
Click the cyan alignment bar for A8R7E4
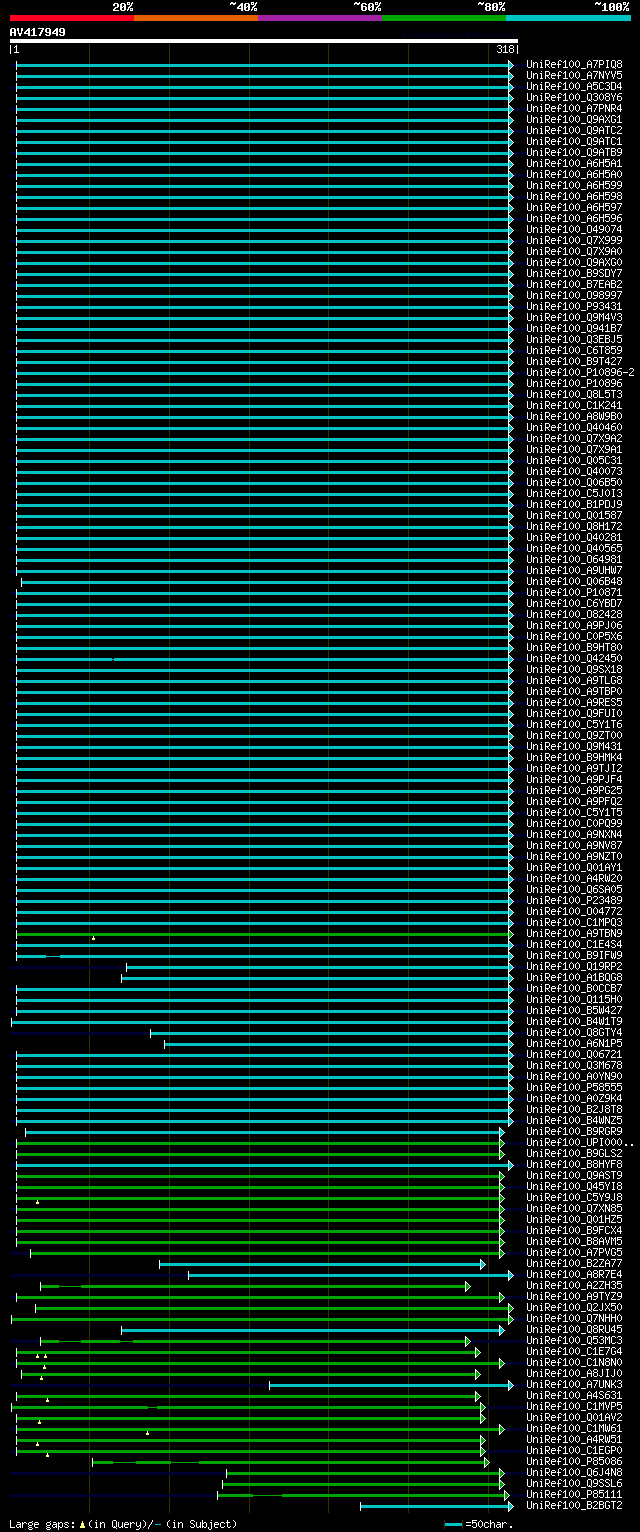click(351, 1274)
